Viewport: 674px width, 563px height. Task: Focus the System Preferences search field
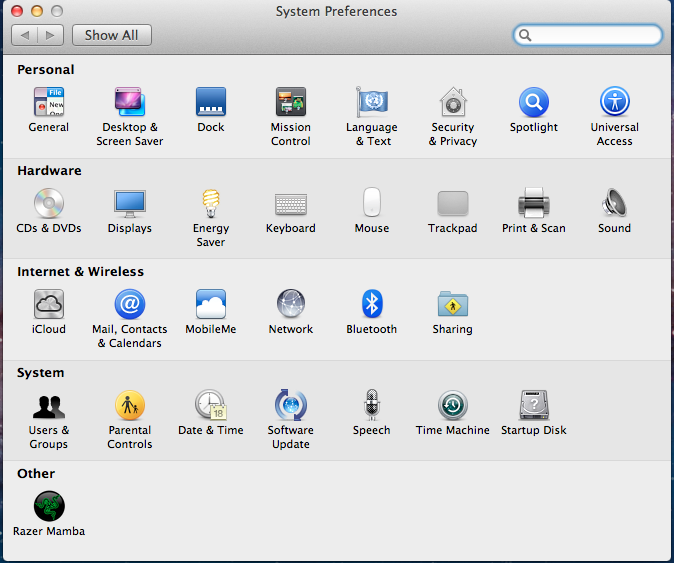pos(588,35)
